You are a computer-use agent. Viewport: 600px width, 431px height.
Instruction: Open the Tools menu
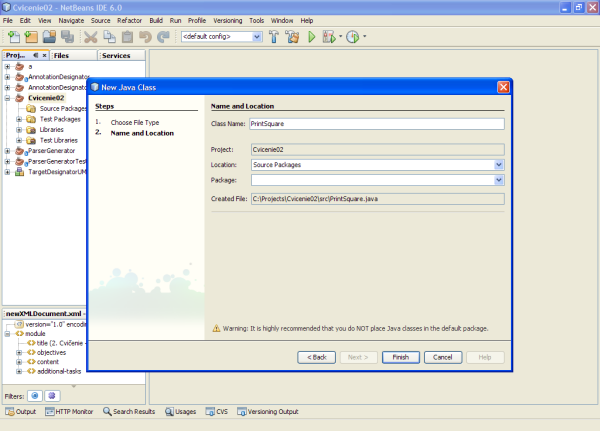256,21
